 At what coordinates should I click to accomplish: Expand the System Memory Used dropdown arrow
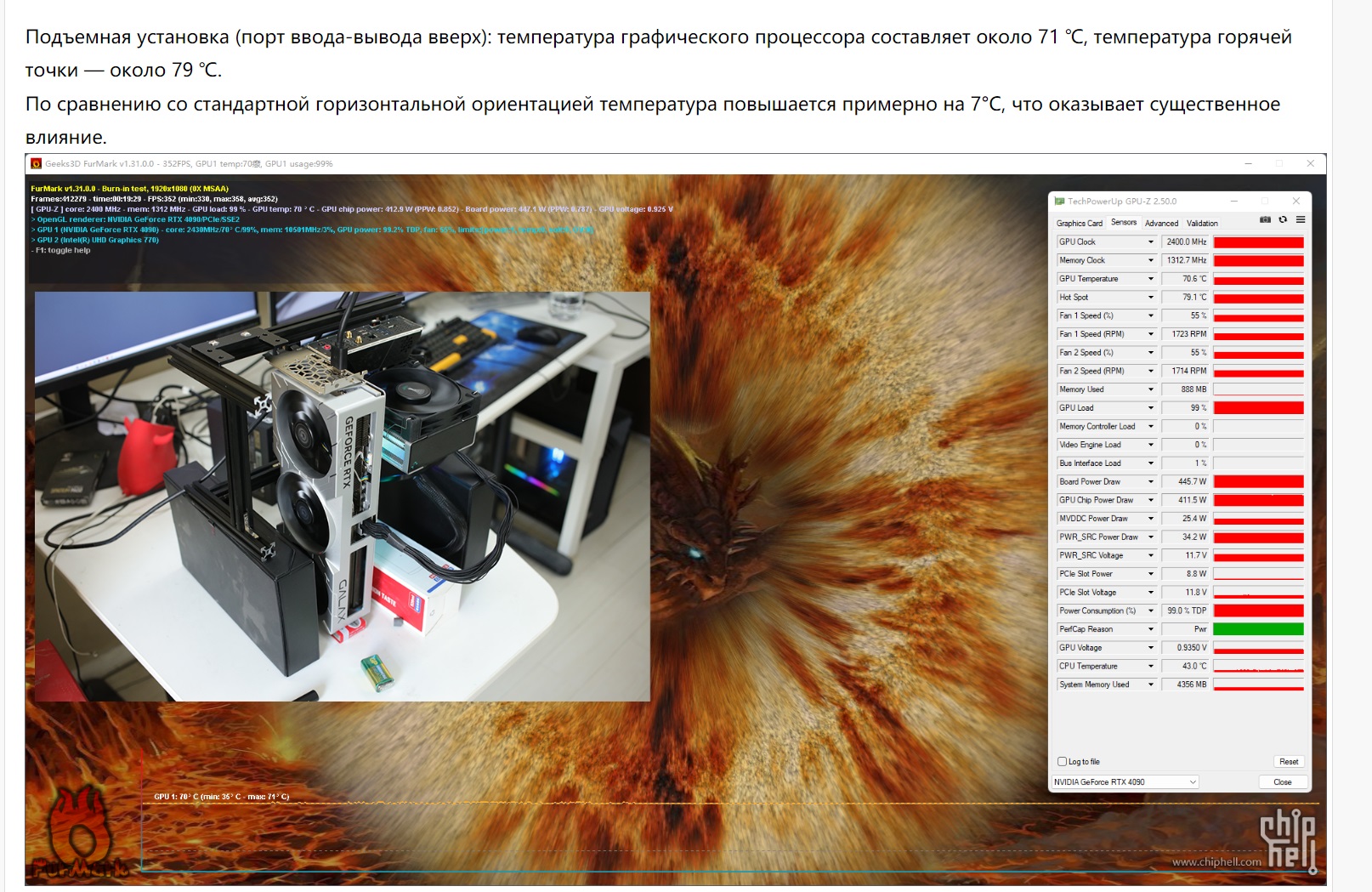(1151, 685)
